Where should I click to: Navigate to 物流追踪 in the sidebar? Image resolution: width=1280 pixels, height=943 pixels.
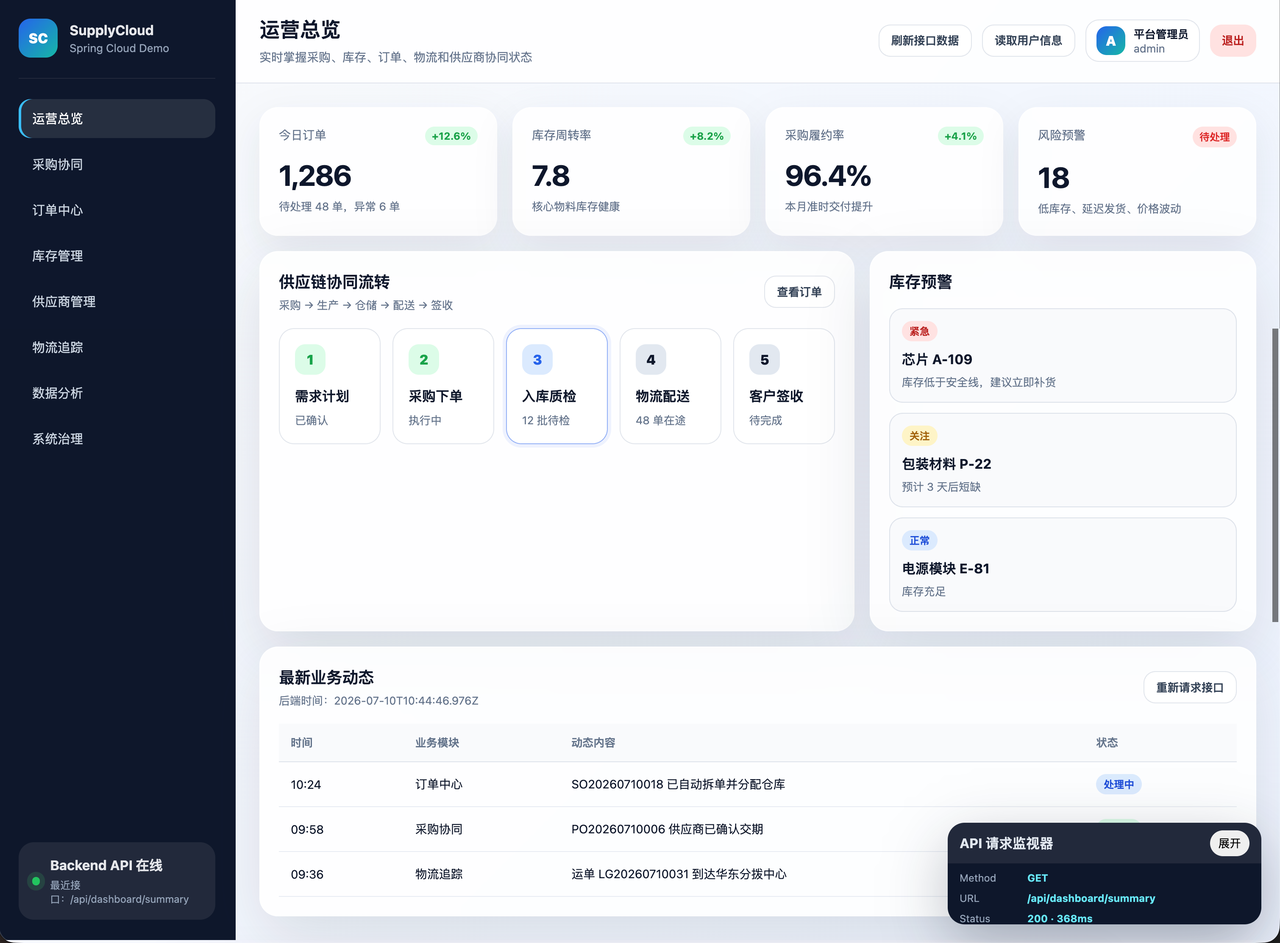(117, 347)
